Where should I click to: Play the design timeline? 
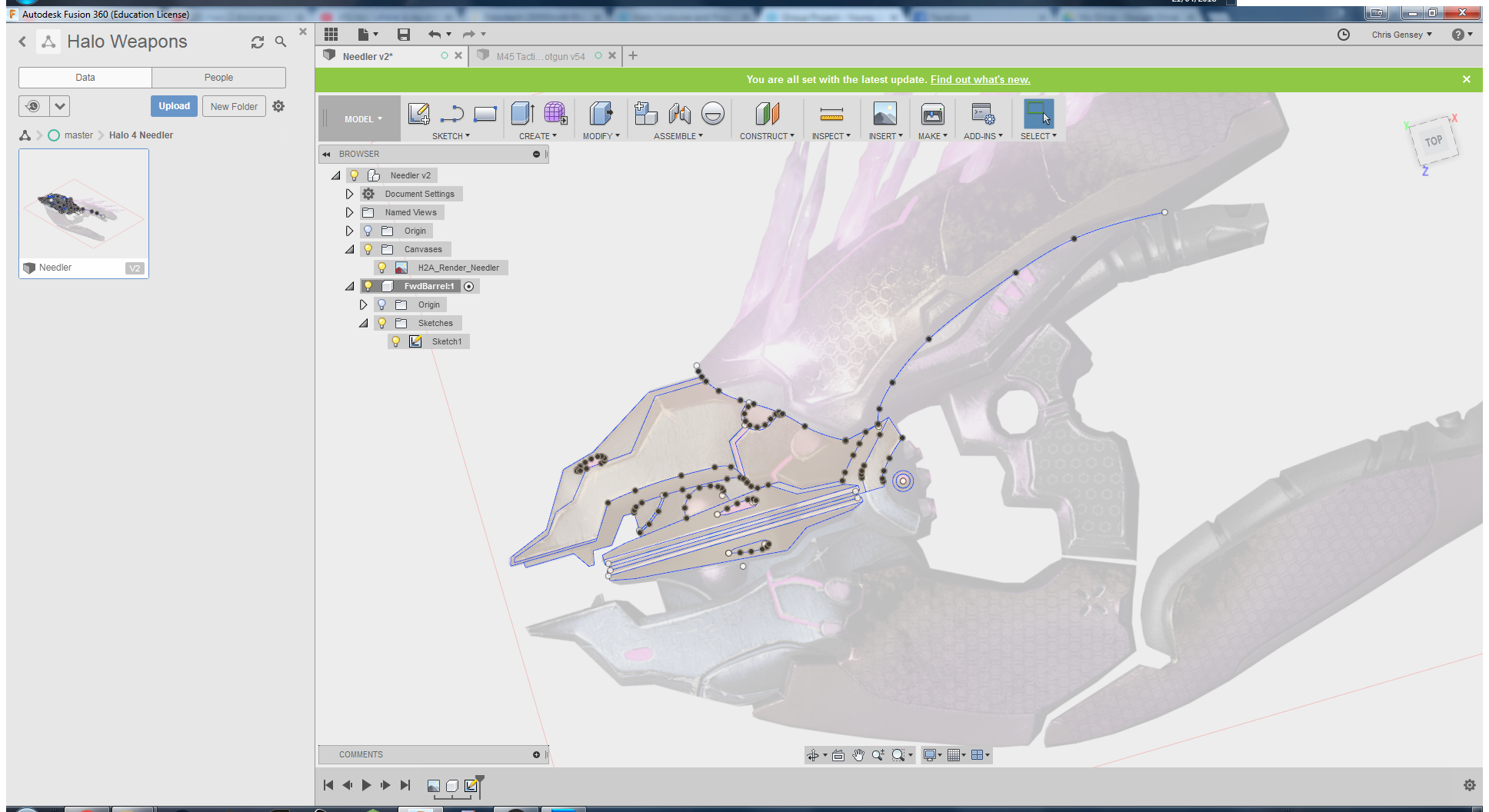pos(366,785)
